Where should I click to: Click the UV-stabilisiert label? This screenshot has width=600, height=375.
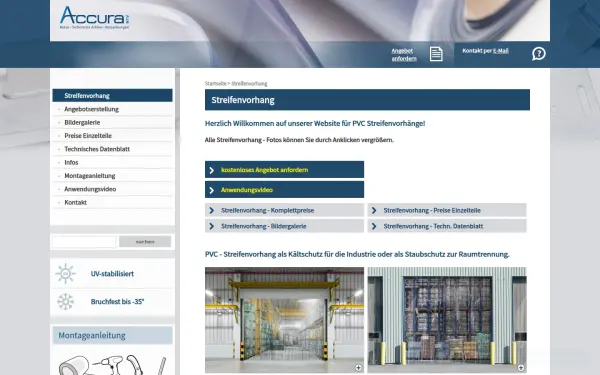[112, 274]
